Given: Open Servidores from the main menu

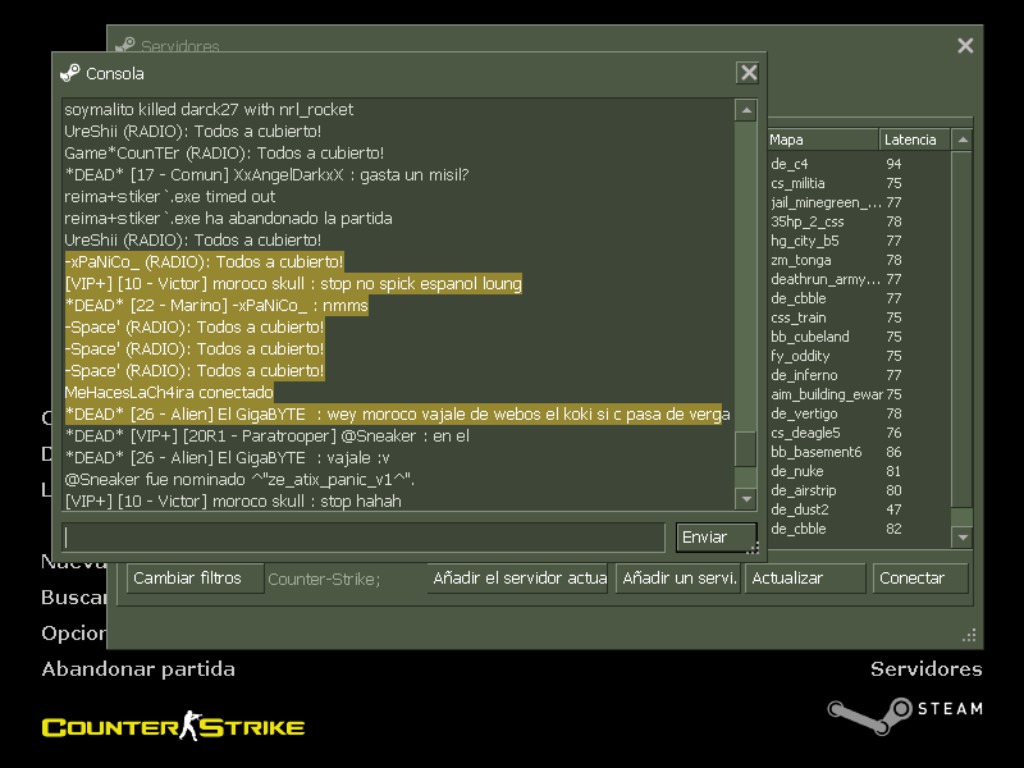Looking at the screenshot, I should tap(926, 669).
